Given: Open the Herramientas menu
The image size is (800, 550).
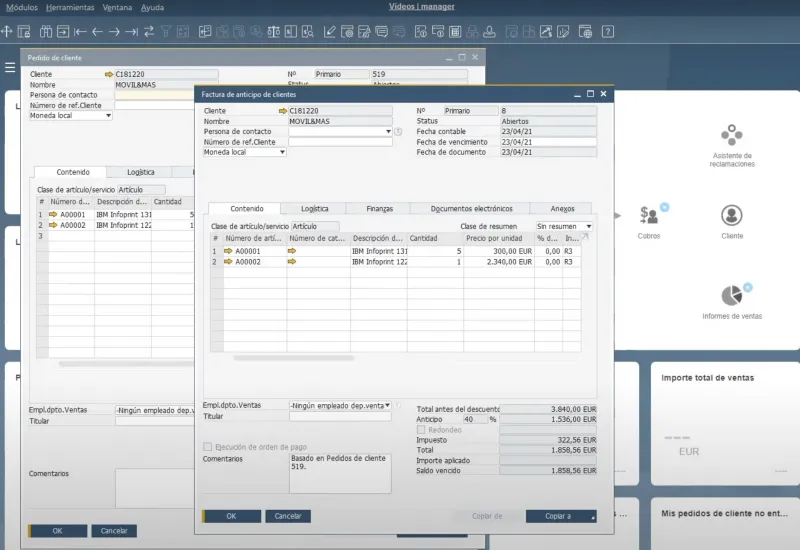Looking at the screenshot, I should (70, 7).
